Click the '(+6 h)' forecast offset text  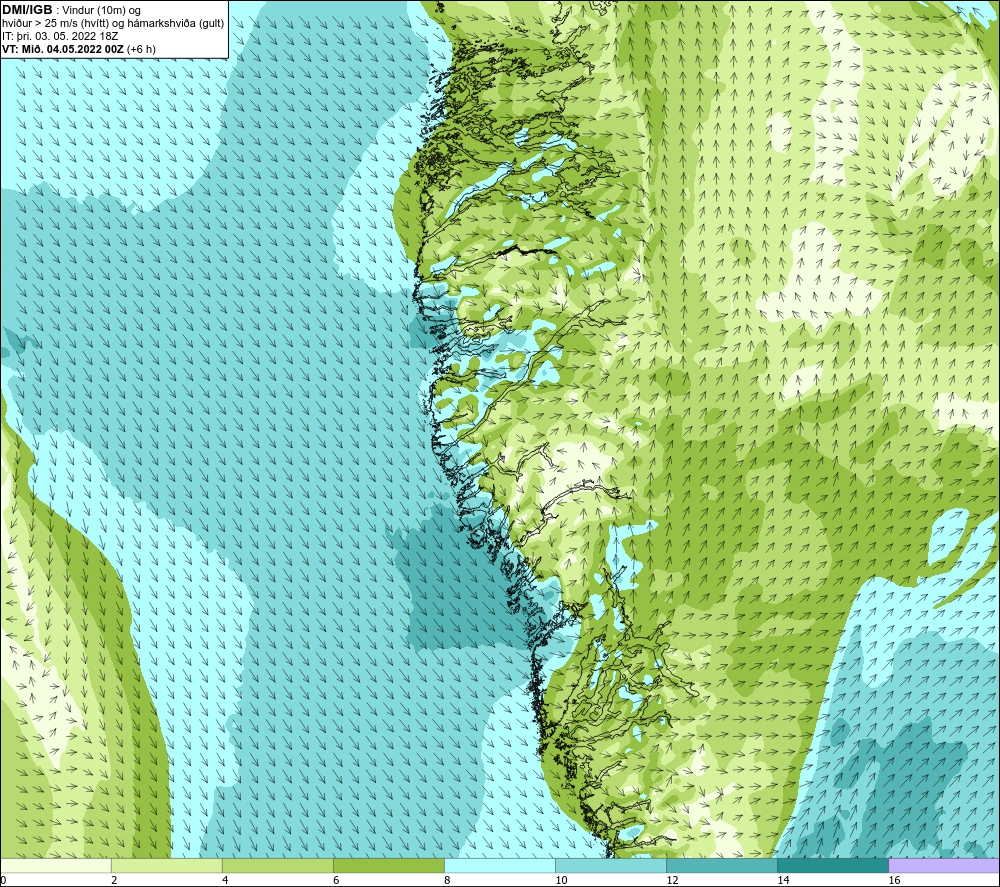pyautogui.click(x=141, y=49)
